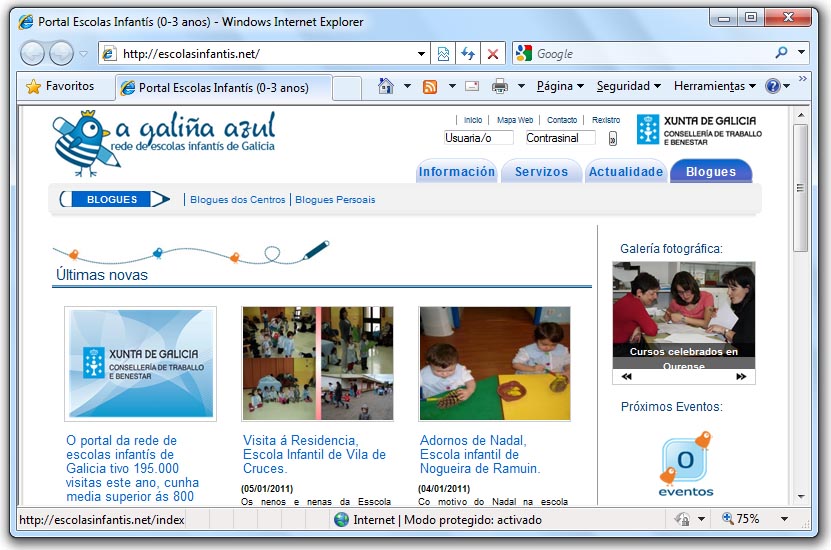Viewport: 831px width, 550px height.
Task: Open Visita á Residencia, Vila de Cruces headline
Action: [314, 455]
